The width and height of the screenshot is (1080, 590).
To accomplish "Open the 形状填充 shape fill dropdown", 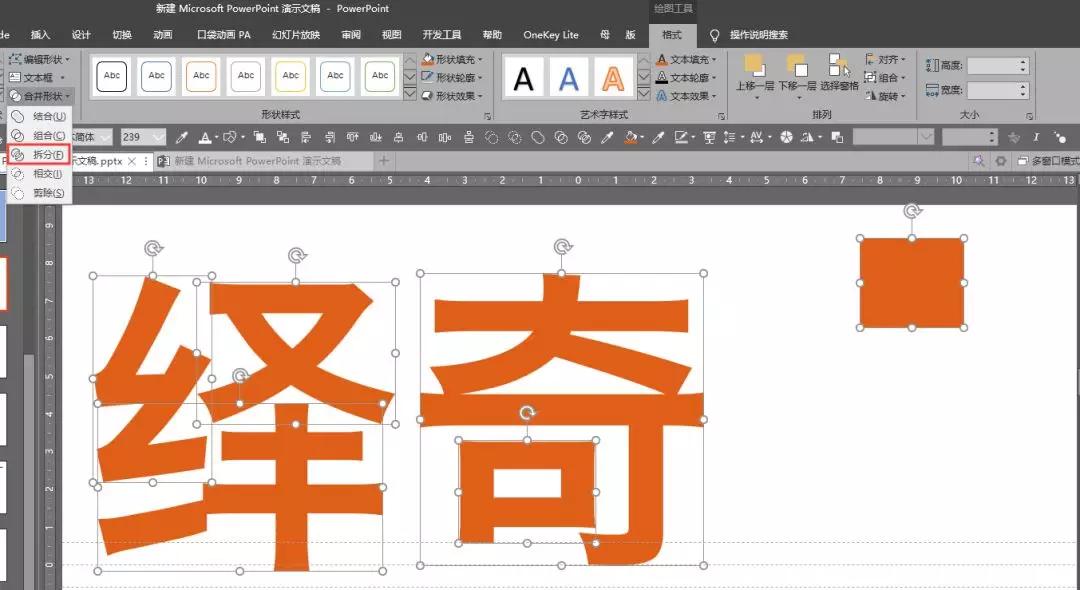I will pos(453,59).
